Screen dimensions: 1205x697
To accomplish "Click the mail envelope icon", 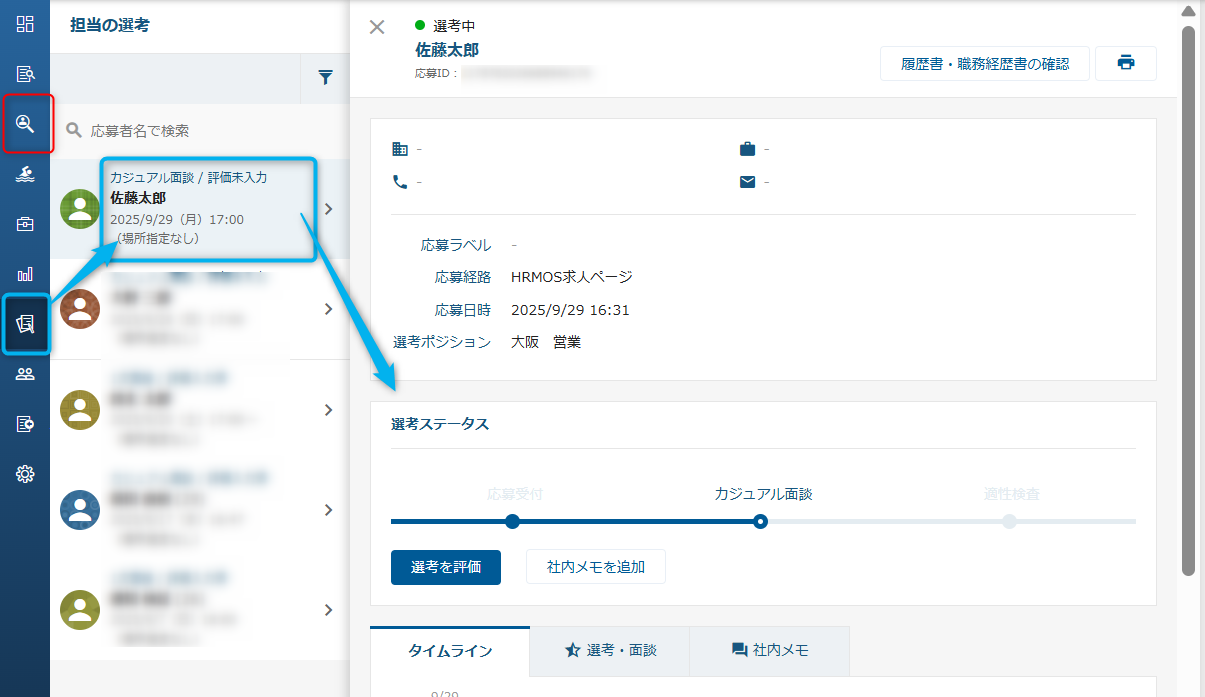I will (747, 182).
